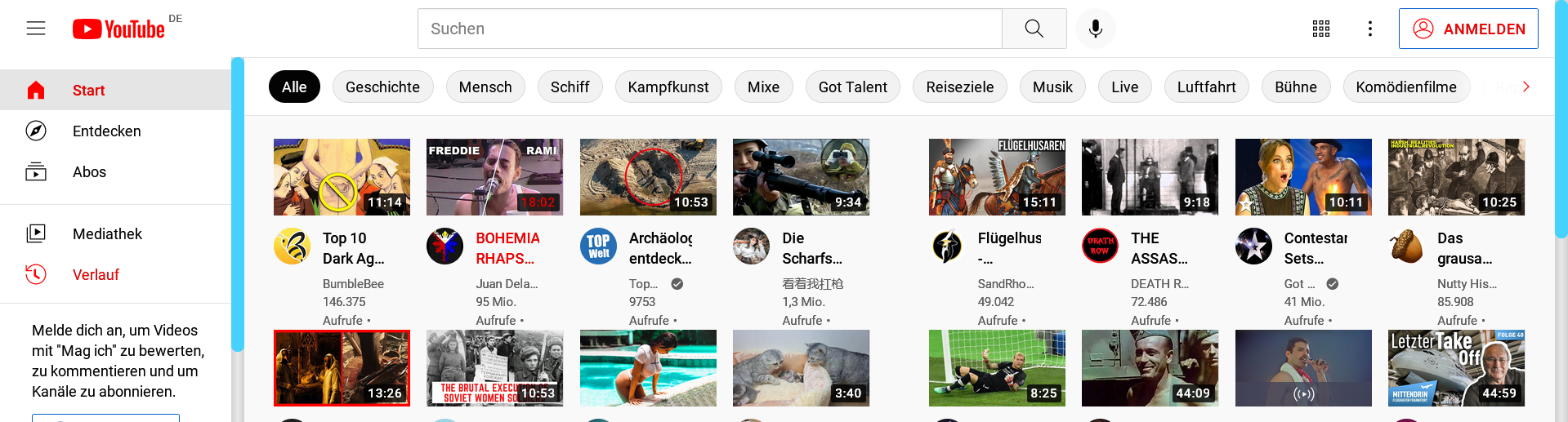This screenshot has width=1568, height=422.
Task: Open the hamburger guide menu
Action: pyautogui.click(x=36, y=29)
